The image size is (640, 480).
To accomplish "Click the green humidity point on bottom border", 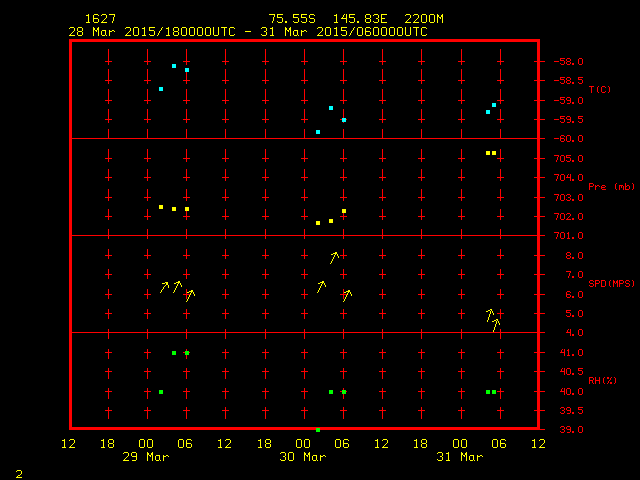I will tap(318, 430).
